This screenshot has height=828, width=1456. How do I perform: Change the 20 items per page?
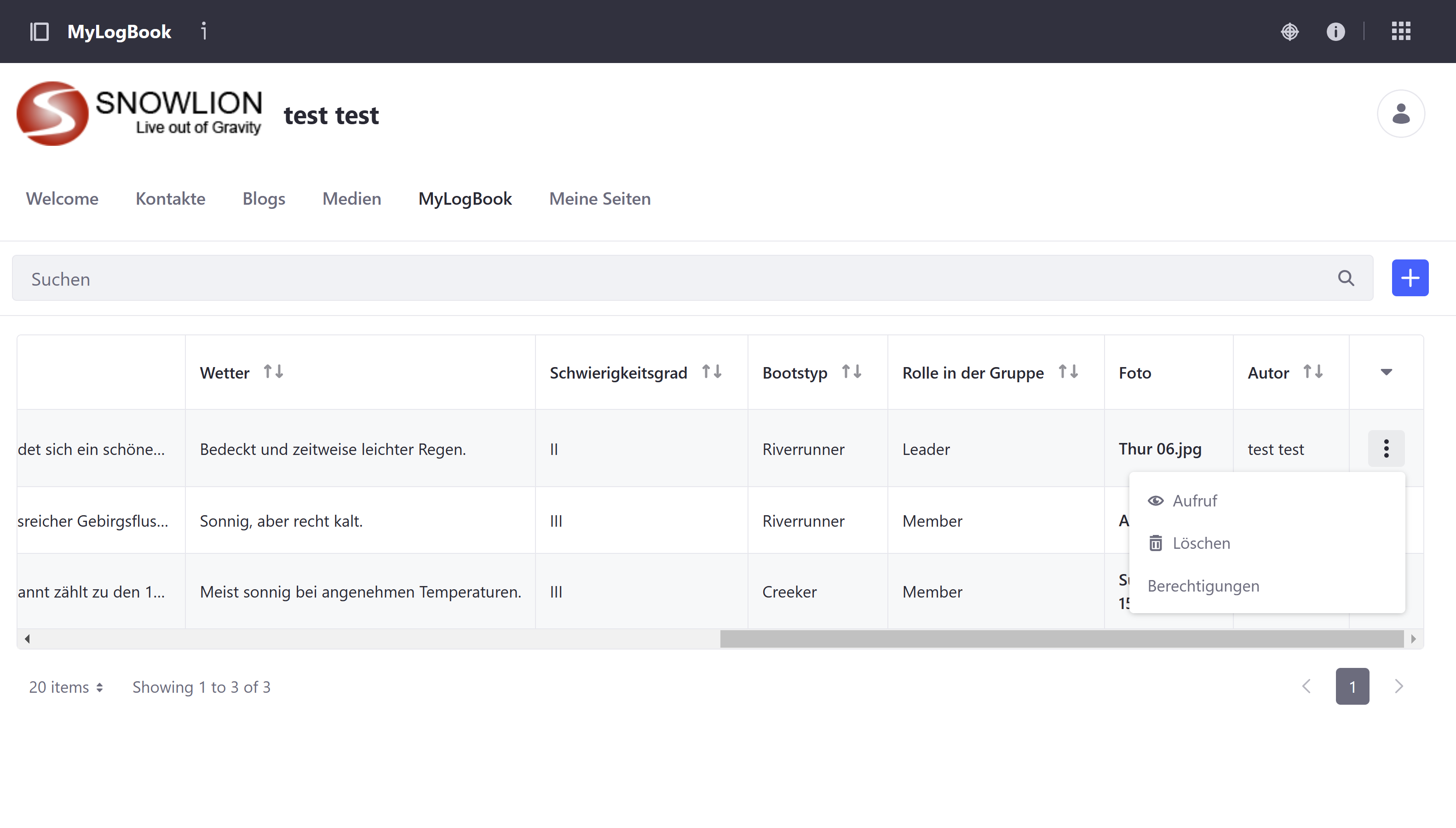point(66,687)
